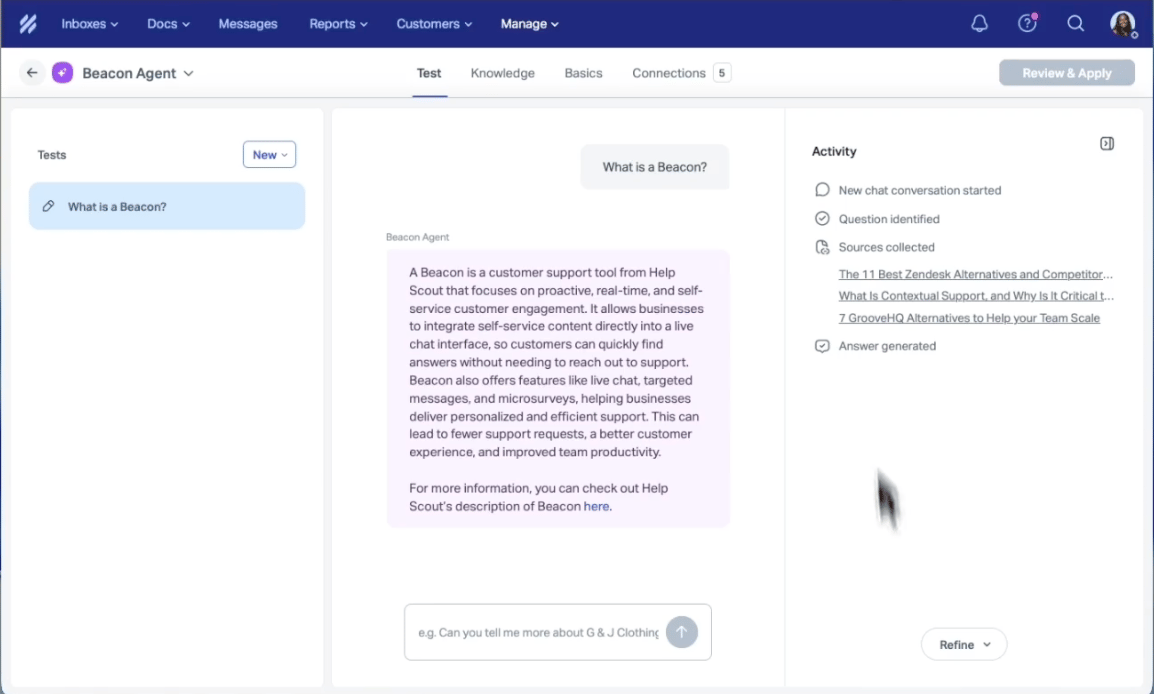Click the 'Question identified' activity text

(889, 219)
